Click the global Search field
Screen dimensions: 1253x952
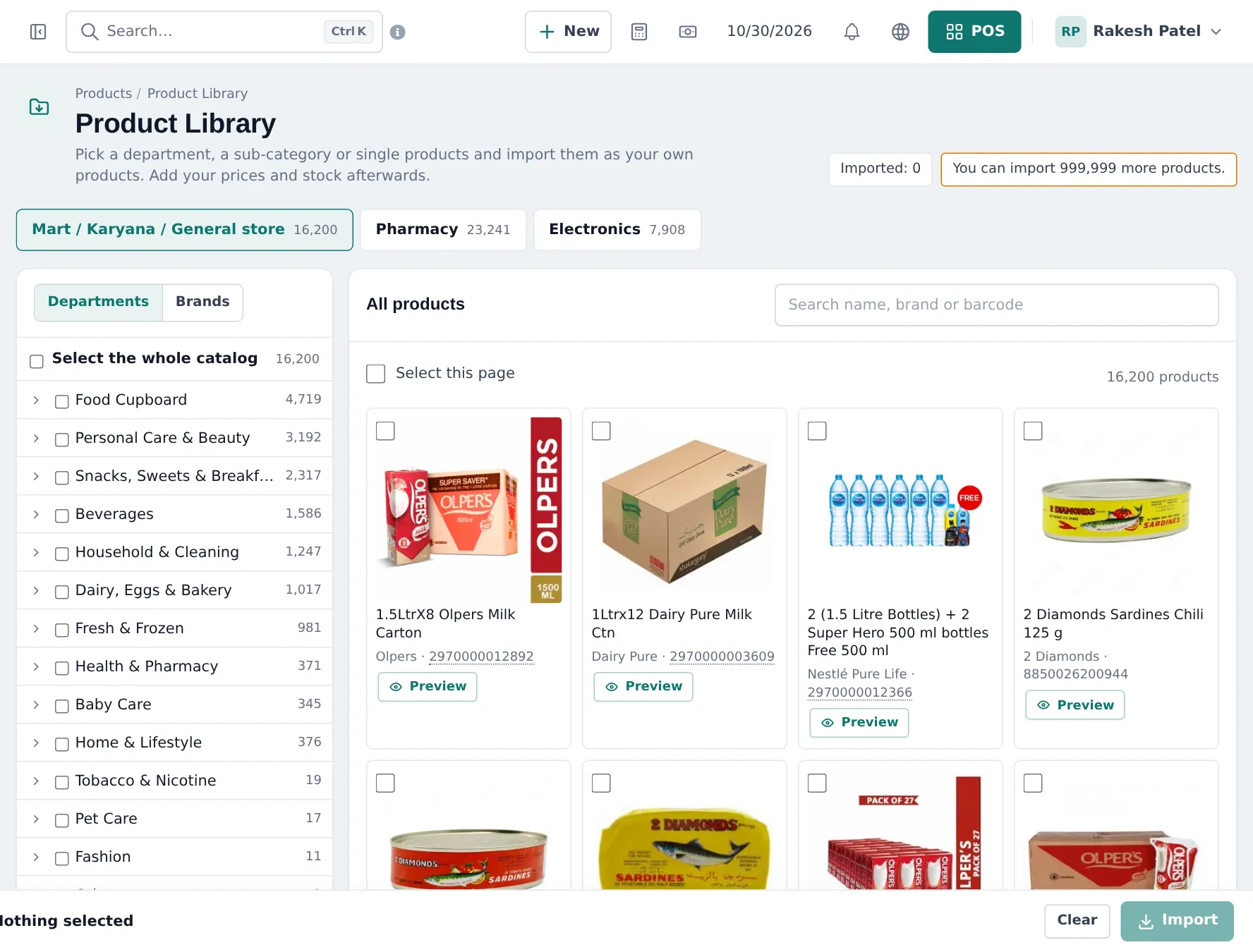(x=224, y=32)
